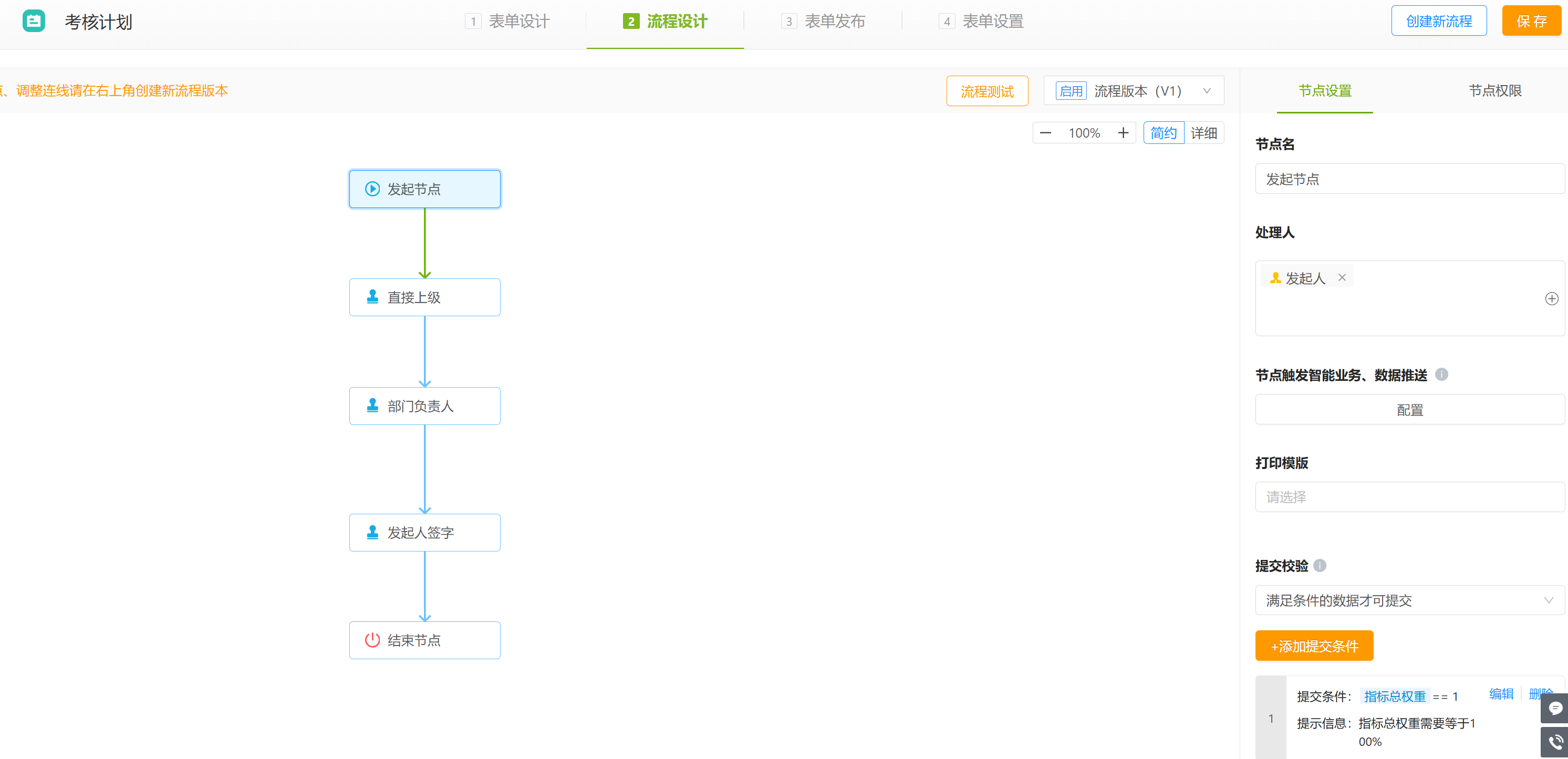
Task: Click info icon next to 节点触发智能业务
Action: tap(1441, 375)
